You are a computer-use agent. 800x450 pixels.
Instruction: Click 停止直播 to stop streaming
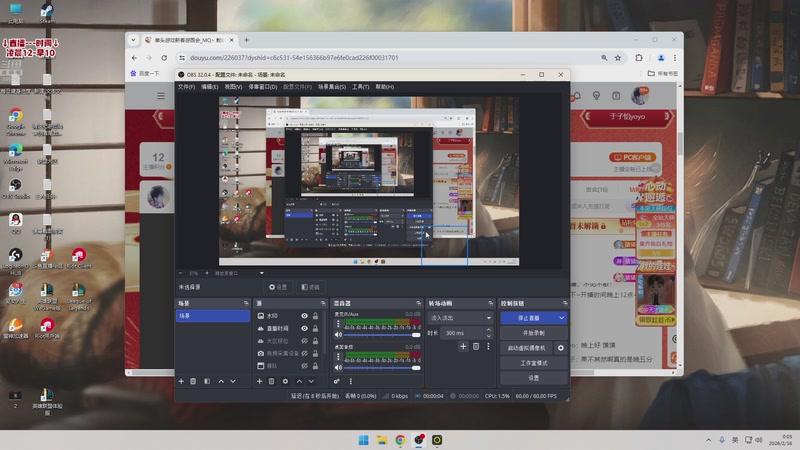tap(529, 318)
